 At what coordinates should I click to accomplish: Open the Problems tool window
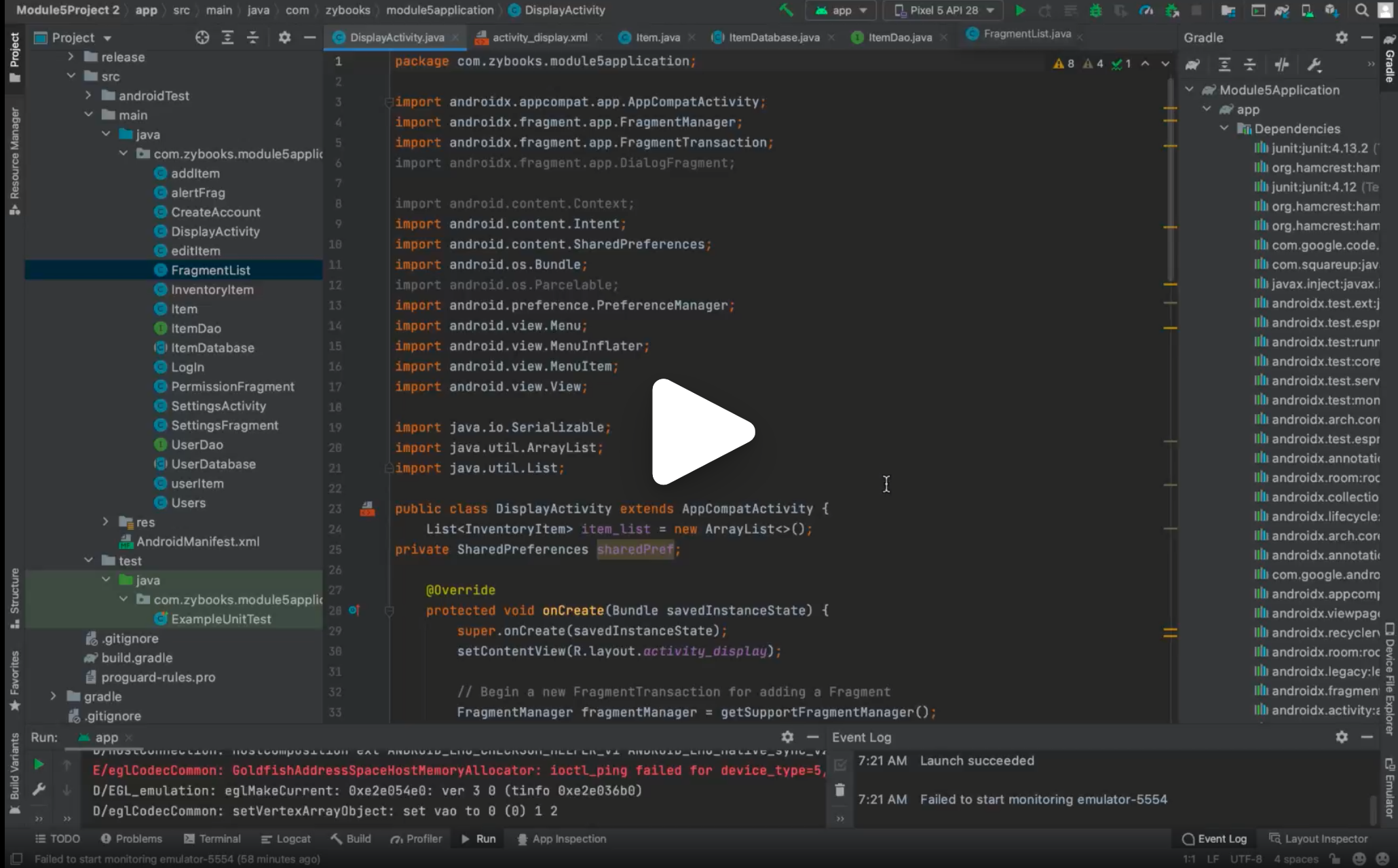tap(132, 839)
